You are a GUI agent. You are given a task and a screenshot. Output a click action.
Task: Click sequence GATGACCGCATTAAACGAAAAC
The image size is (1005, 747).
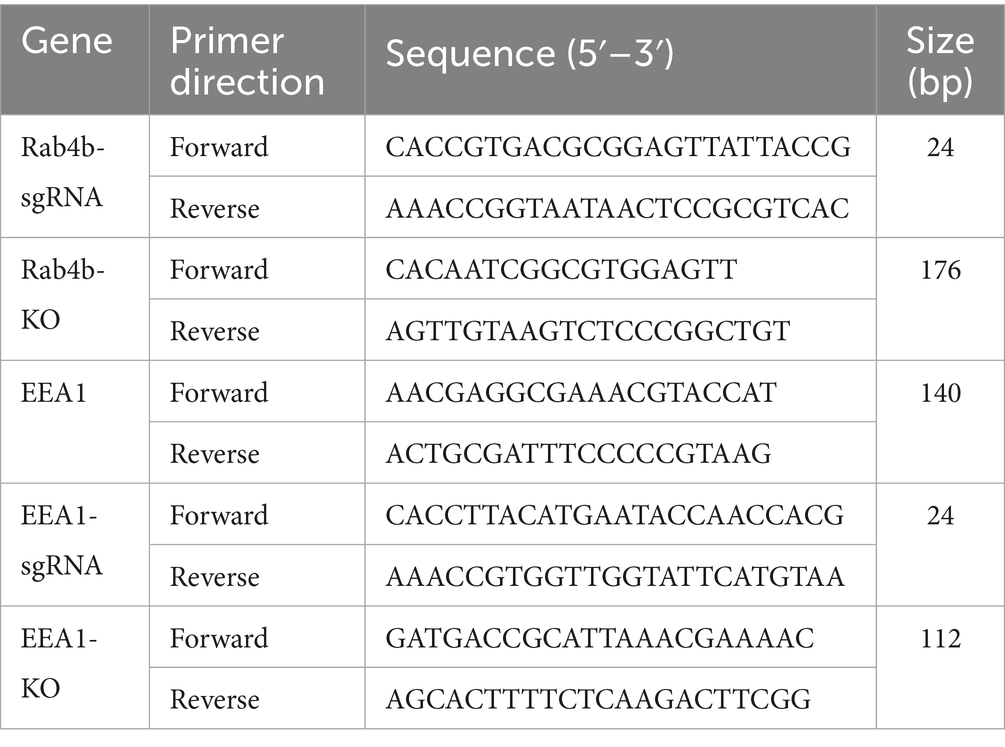[x=595, y=639]
